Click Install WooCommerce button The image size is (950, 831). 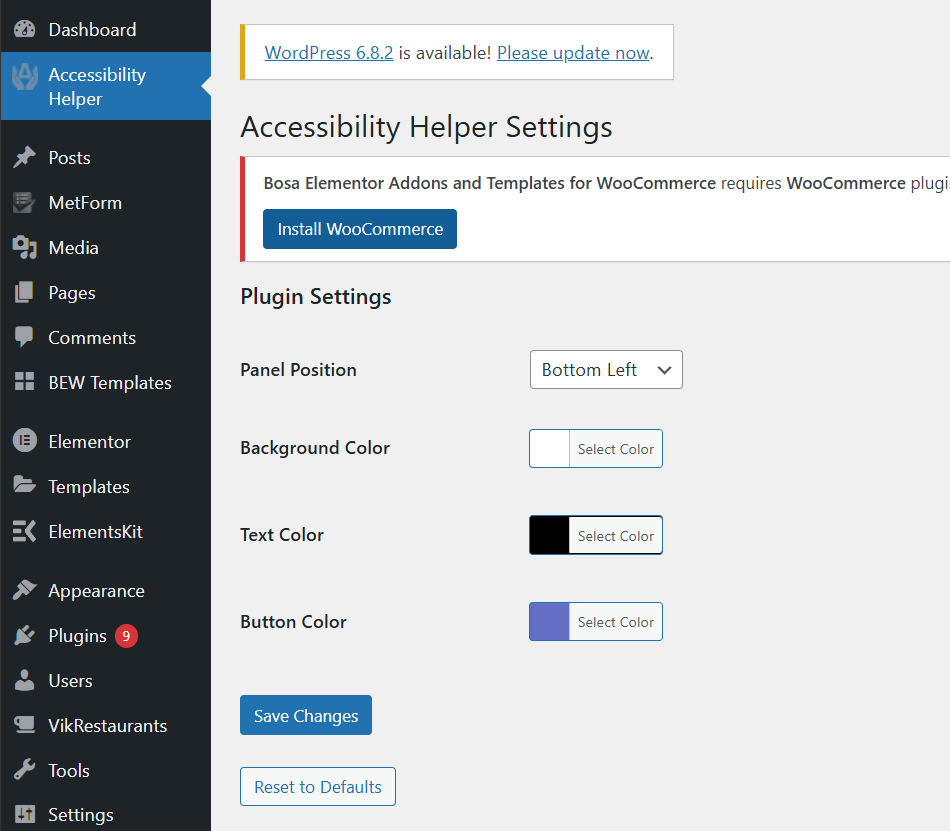coord(360,229)
